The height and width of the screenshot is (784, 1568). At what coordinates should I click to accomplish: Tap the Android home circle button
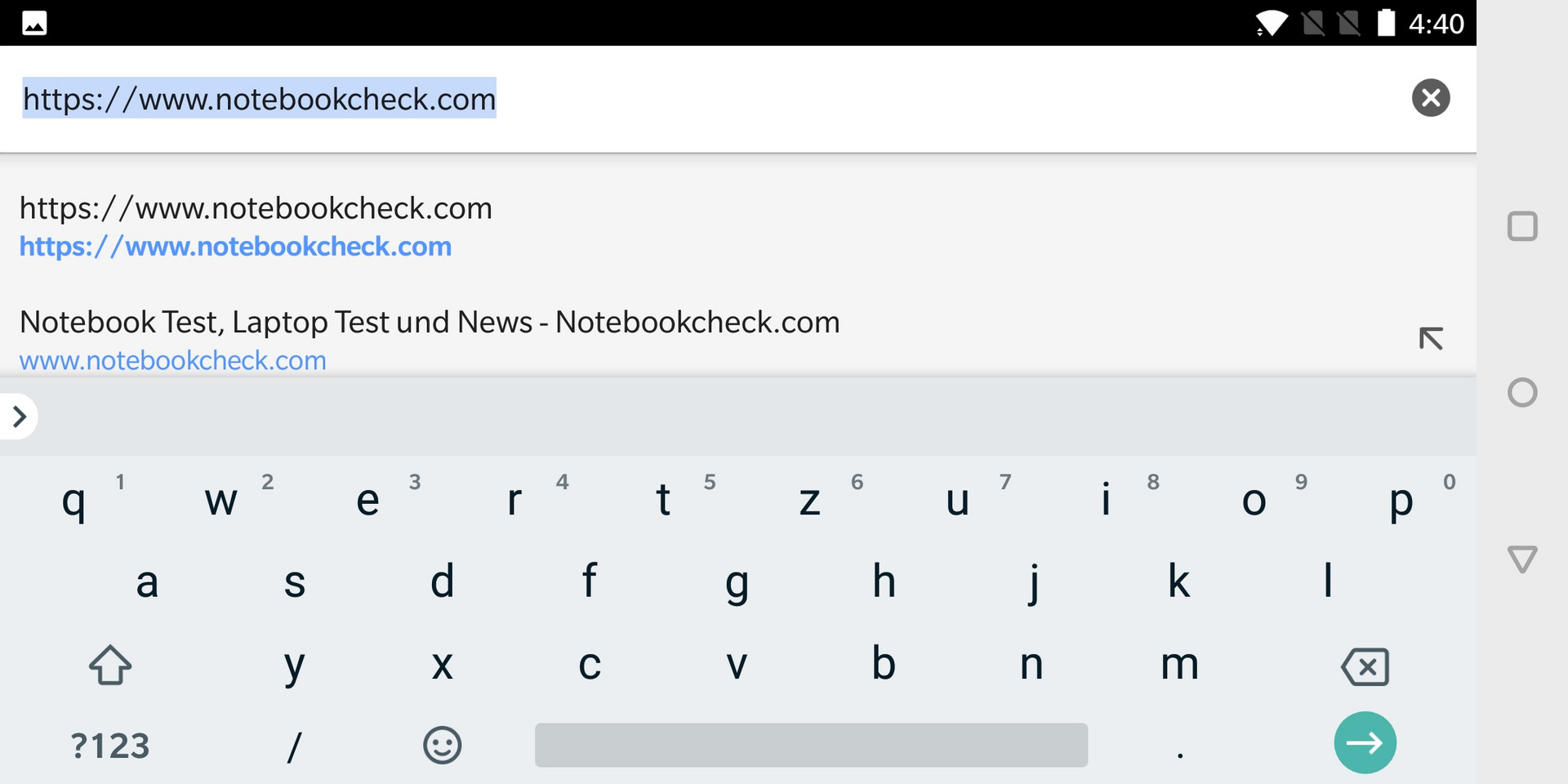(1522, 393)
